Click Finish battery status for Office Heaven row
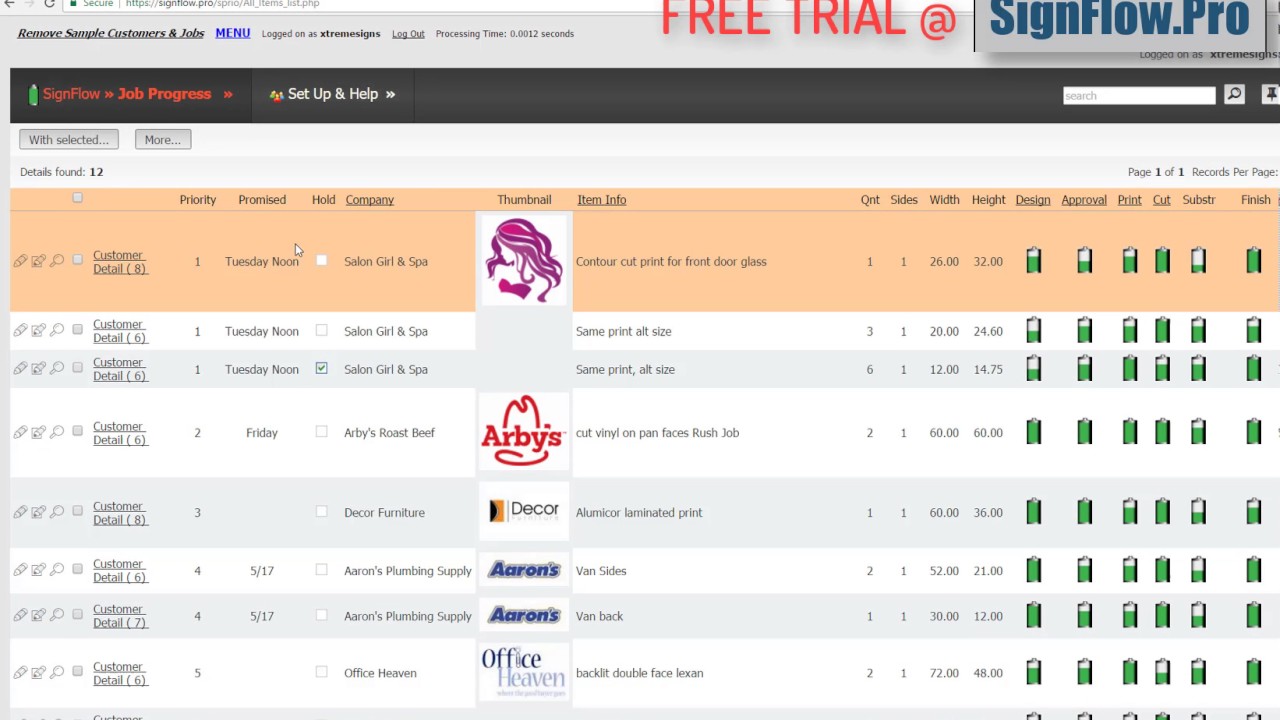The image size is (1280, 720). (1254, 672)
